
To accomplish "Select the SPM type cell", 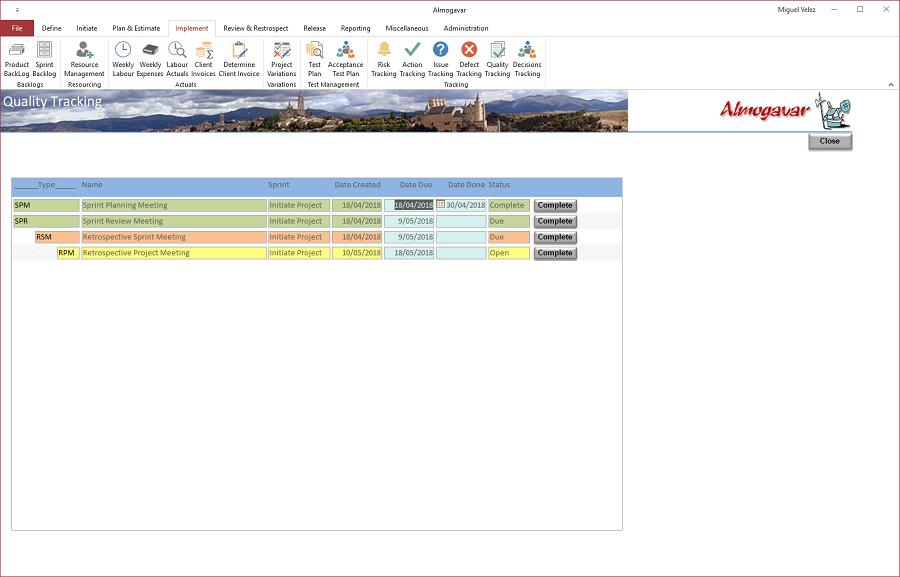I will click(x=46, y=205).
